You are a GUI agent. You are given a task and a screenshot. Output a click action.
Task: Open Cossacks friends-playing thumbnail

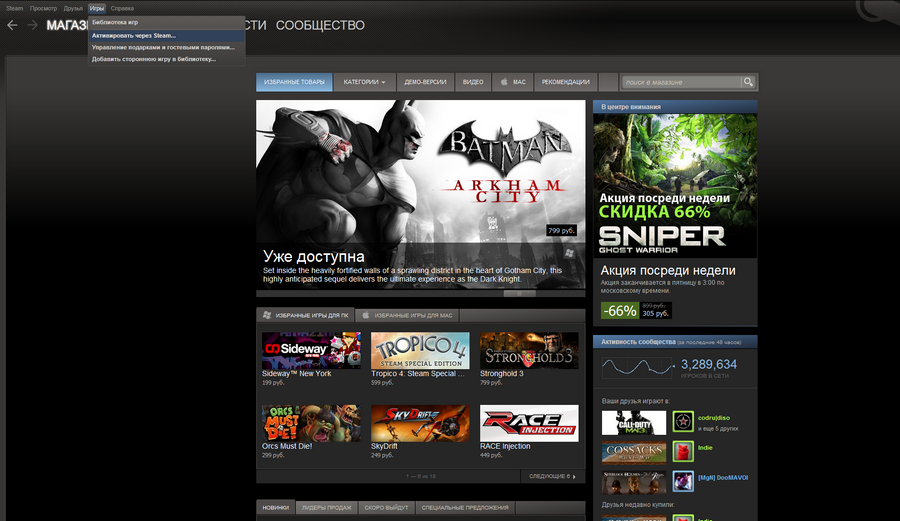tap(634, 453)
